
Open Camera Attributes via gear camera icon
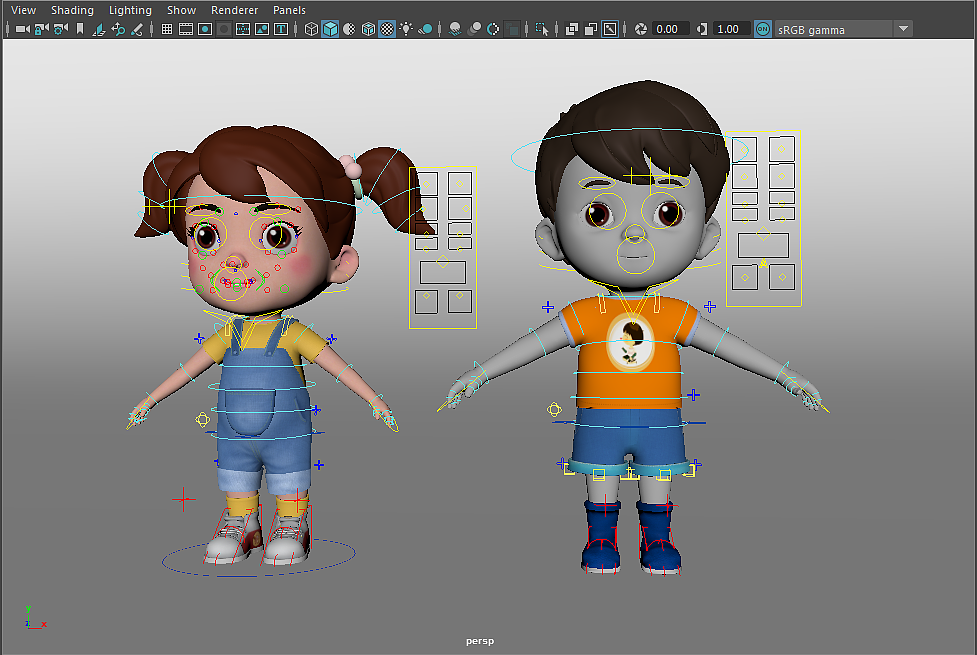[61, 29]
